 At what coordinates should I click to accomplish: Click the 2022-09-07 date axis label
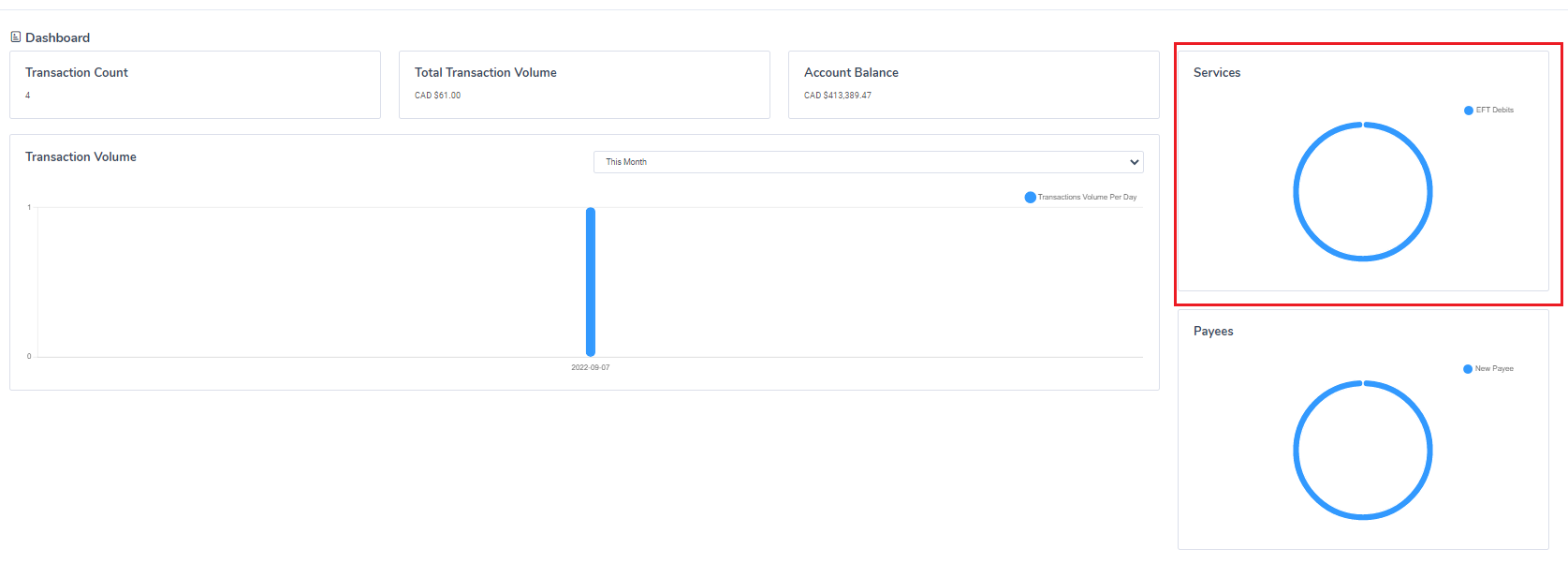591,368
